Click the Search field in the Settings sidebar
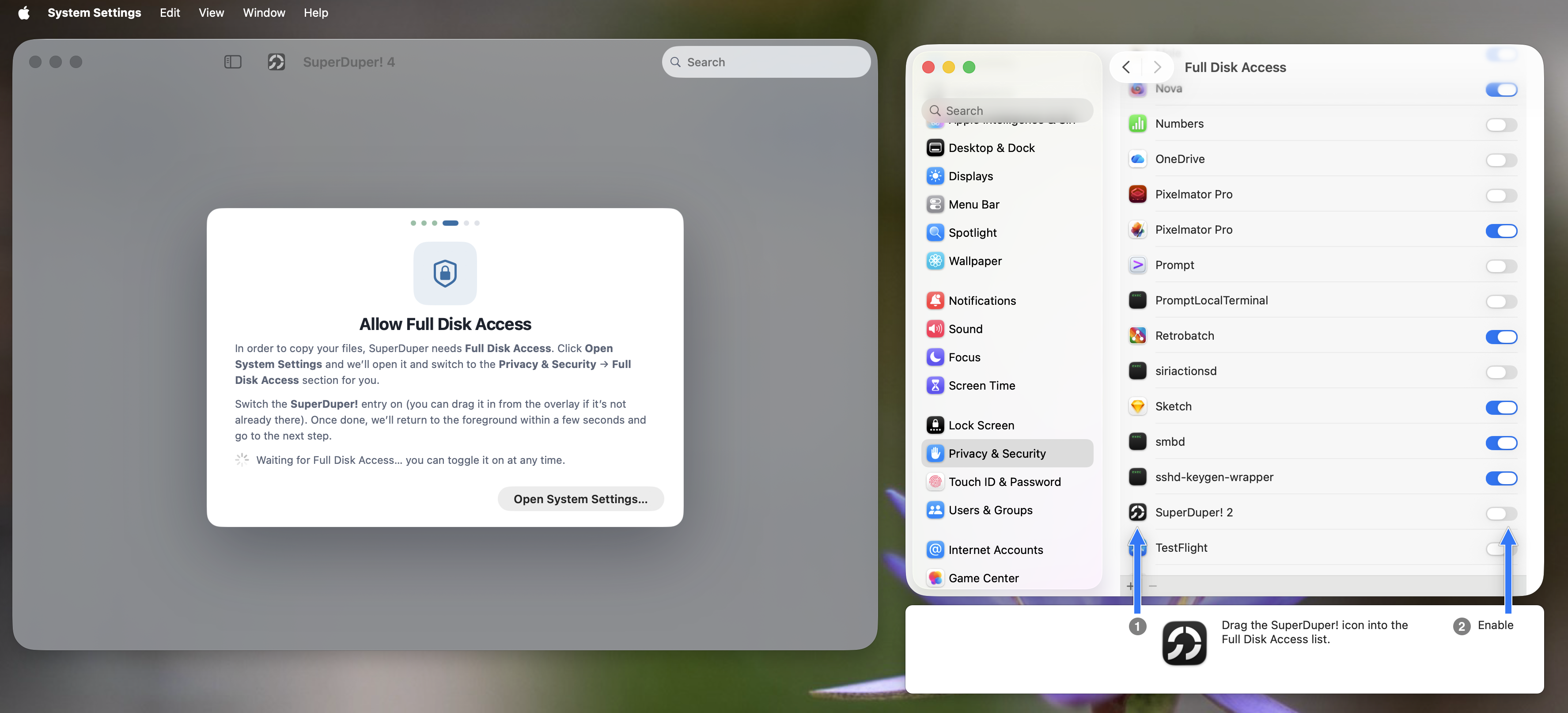Image resolution: width=1568 pixels, height=713 pixels. [1007, 111]
